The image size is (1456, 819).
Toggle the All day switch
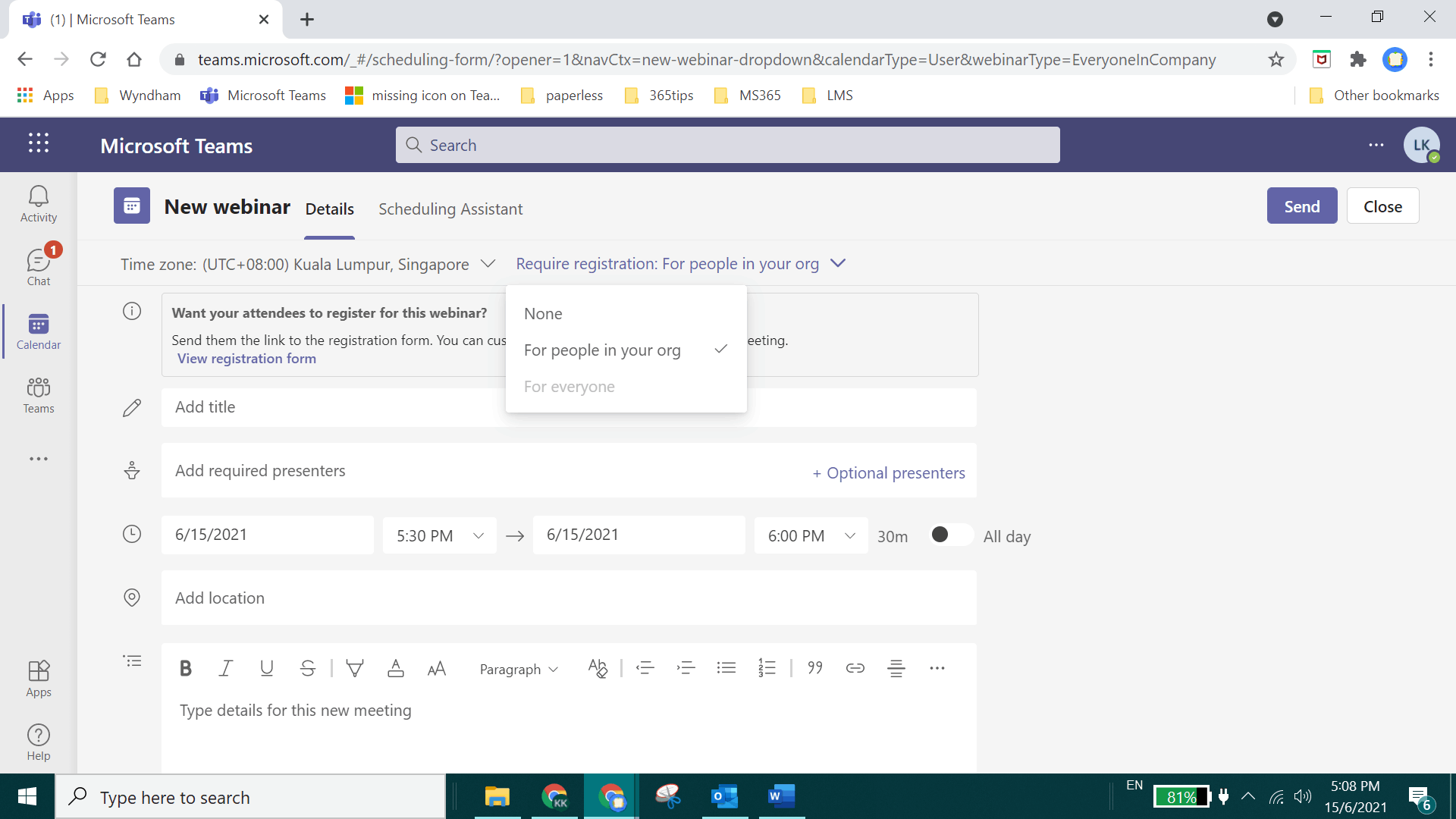pos(950,535)
